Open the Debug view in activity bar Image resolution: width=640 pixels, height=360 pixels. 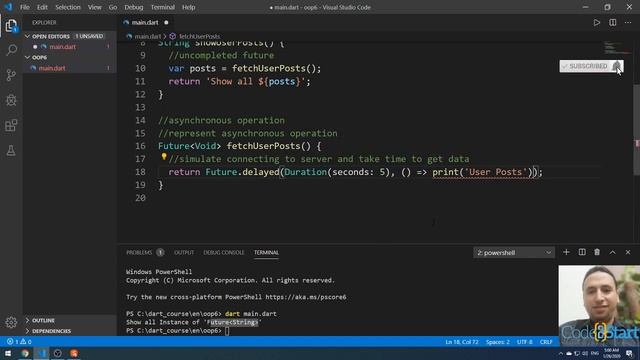pos(11,100)
